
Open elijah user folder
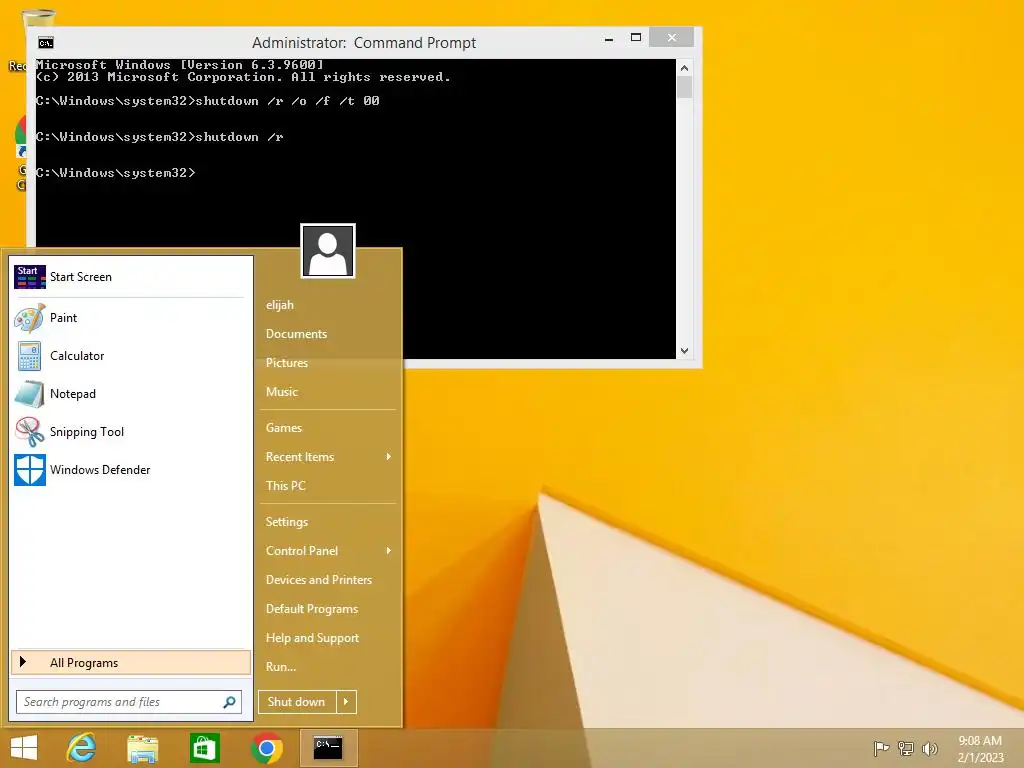[280, 305]
